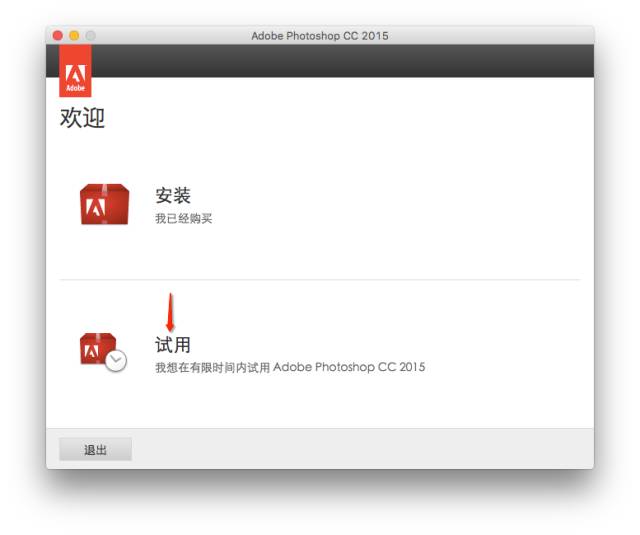Minimize the installer with yellow button
The height and width of the screenshot is (535, 640).
pos(74,36)
